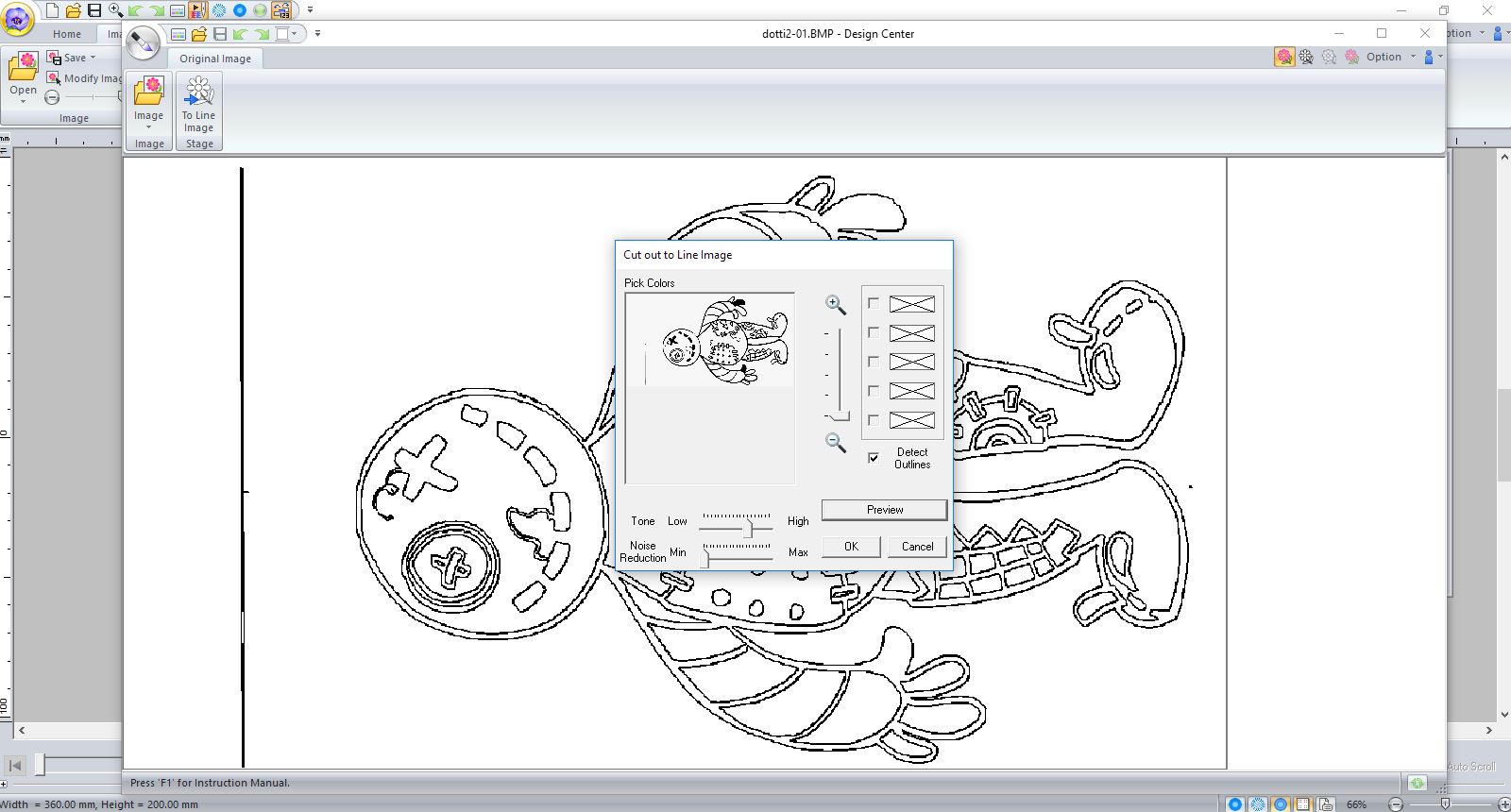Click scroll left arrow of background window

point(22,730)
